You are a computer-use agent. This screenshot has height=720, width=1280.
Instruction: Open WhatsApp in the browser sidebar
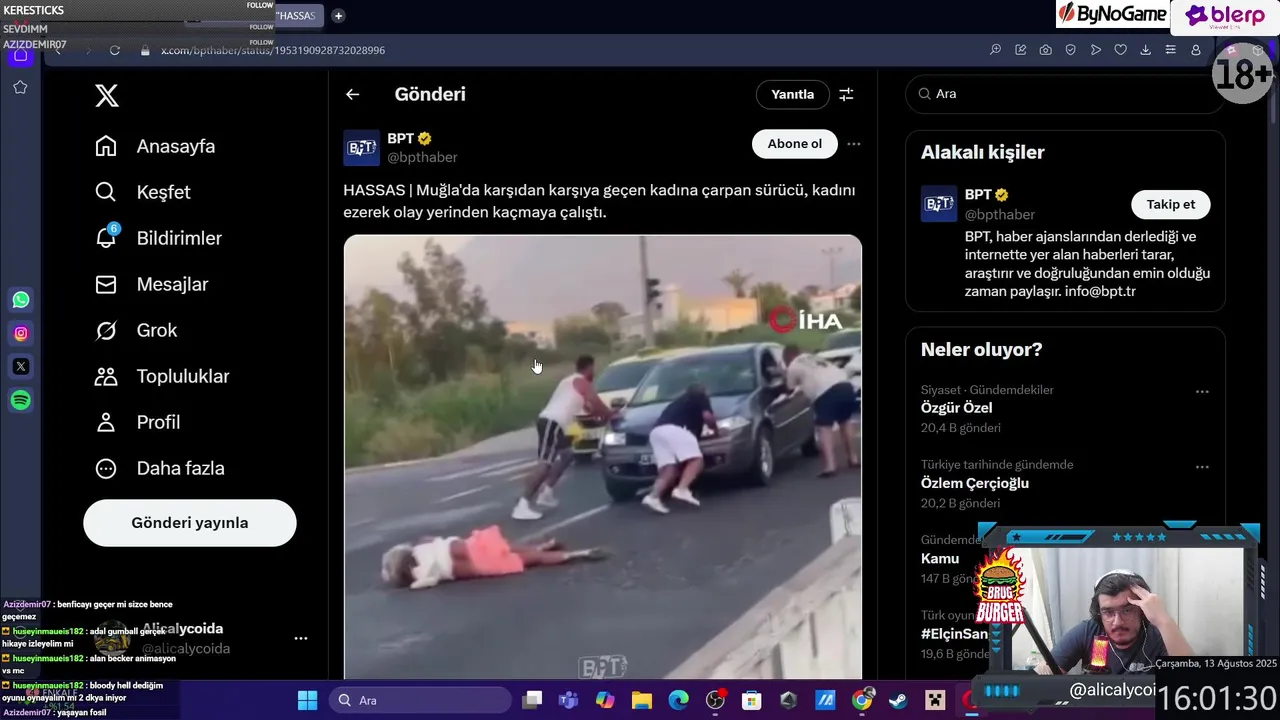pos(21,300)
